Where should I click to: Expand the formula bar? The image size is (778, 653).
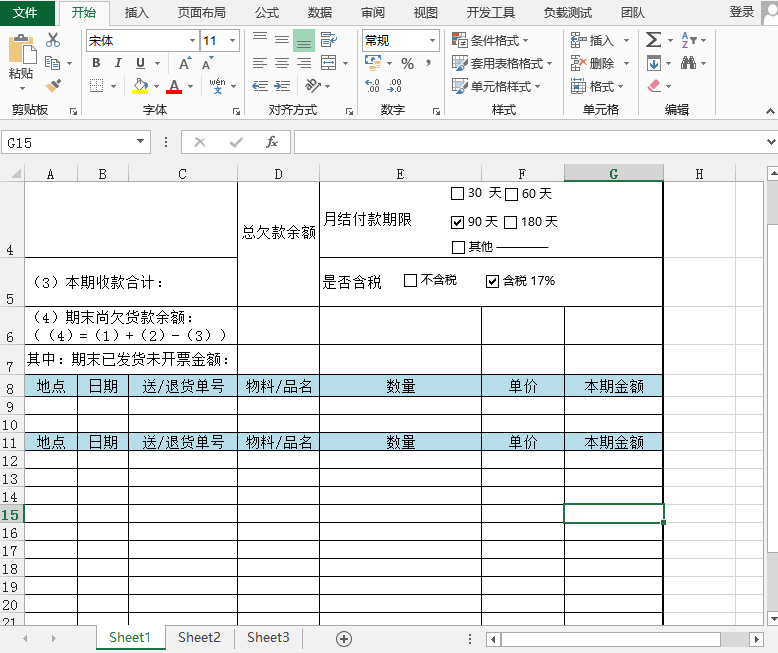771,142
